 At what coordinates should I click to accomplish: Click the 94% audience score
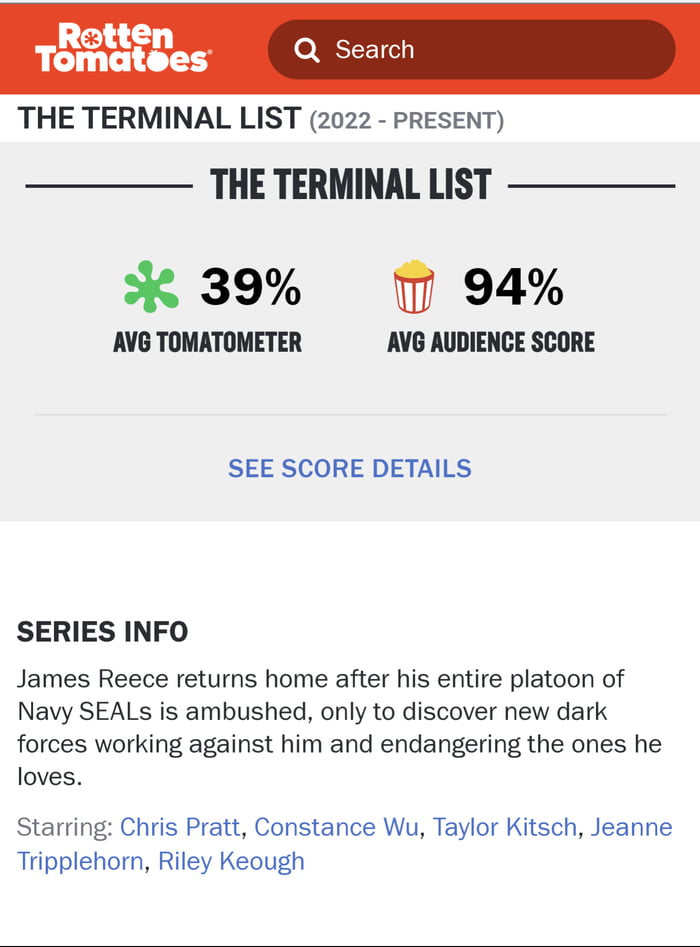click(x=513, y=287)
